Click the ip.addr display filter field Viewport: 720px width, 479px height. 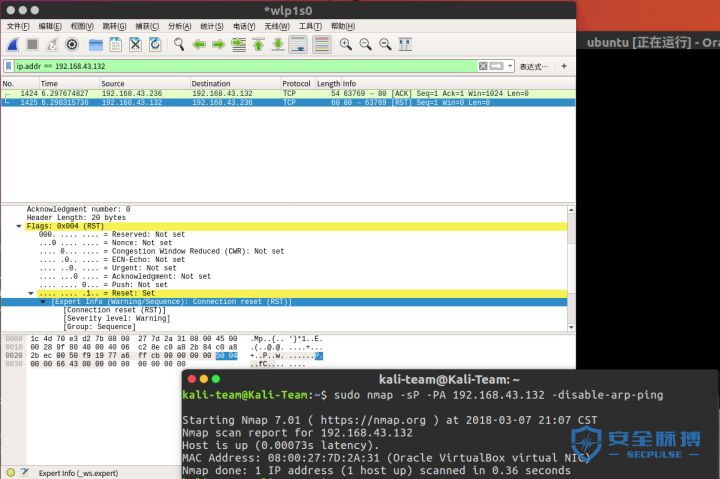pyautogui.click(x=246, y=66)
